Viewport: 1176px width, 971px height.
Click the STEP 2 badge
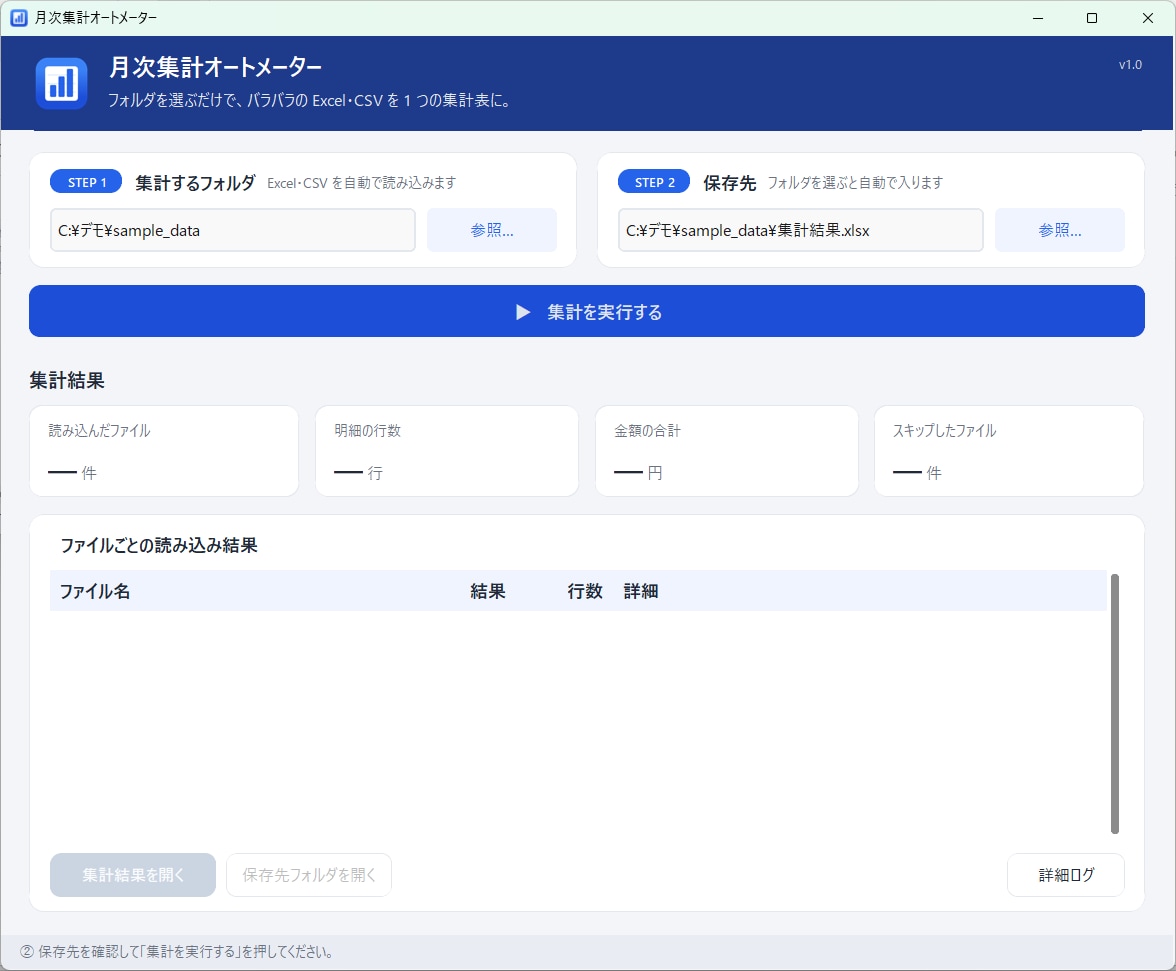pyautogui.click(x=654, y=182)
